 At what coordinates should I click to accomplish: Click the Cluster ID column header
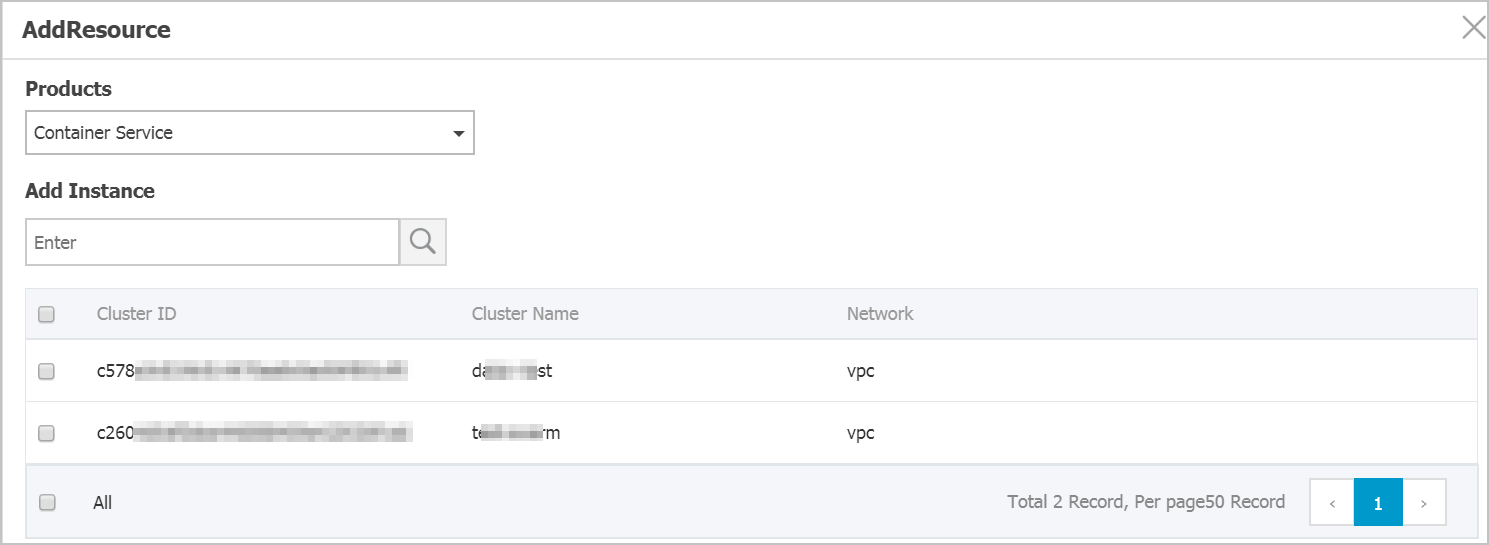[136, 314]
